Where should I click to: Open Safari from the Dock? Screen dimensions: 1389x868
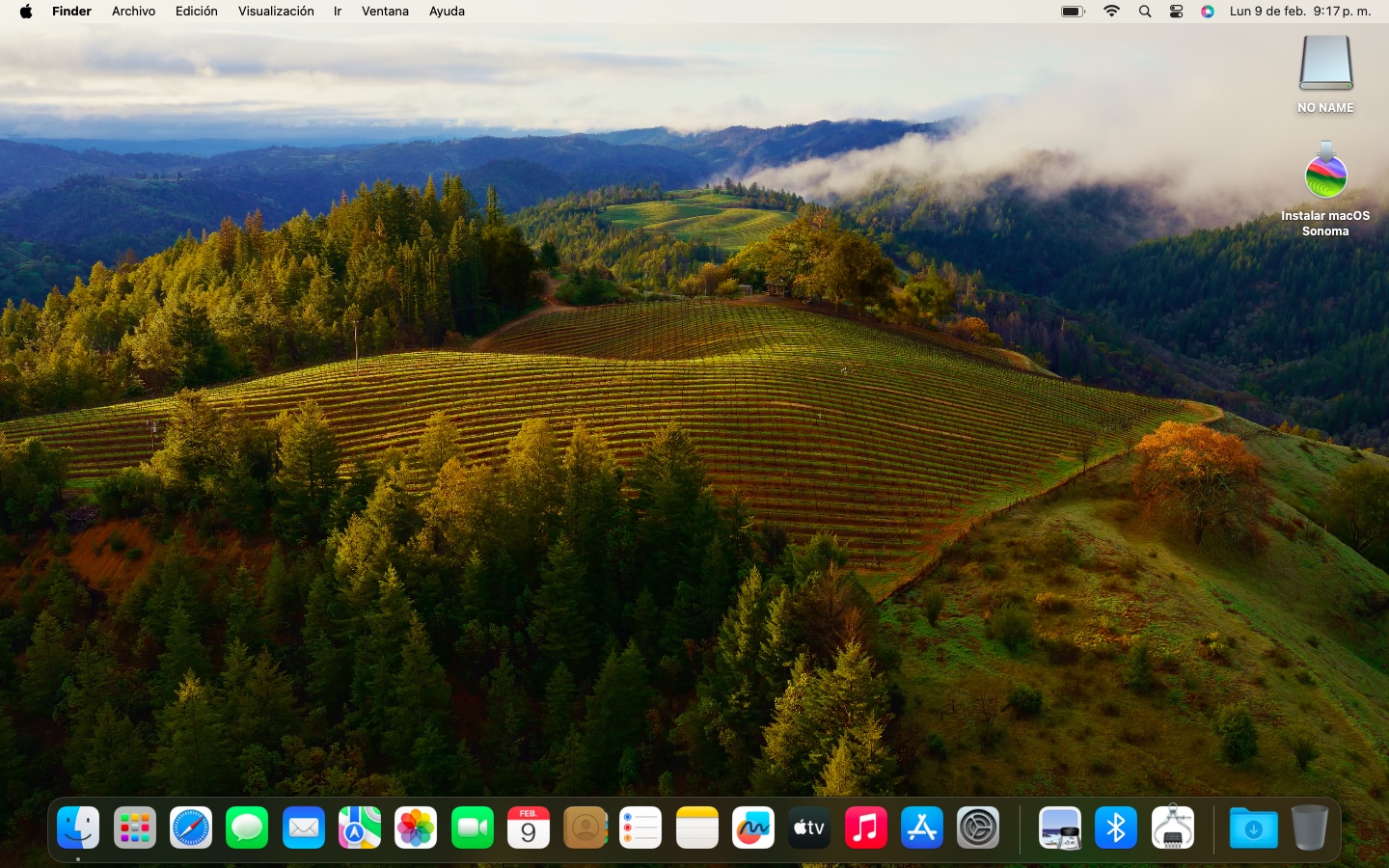coord(191,828)
